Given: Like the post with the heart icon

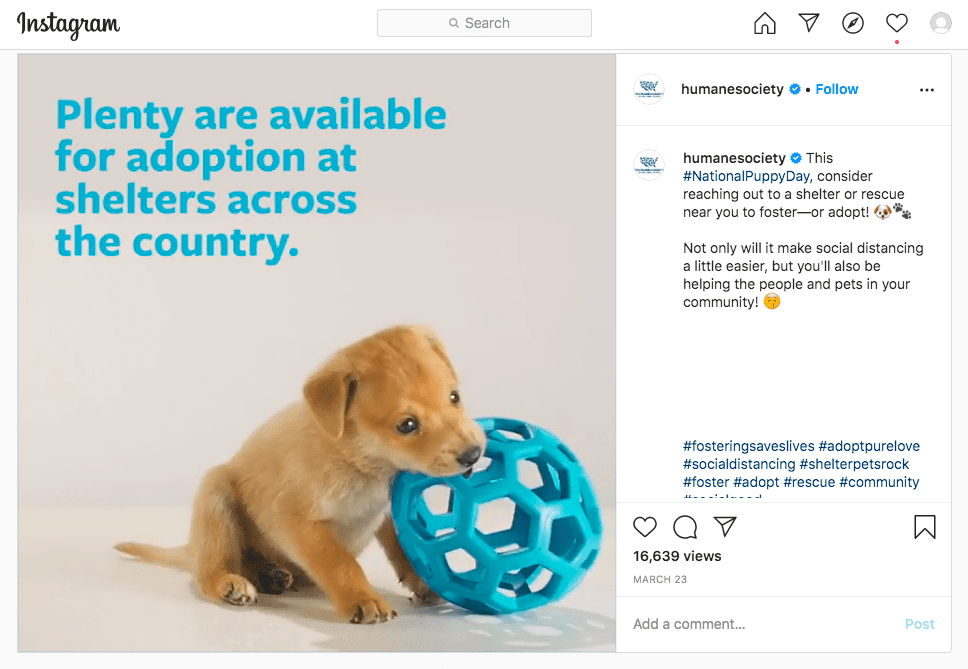Looking at the screenshot, I should (x=645, y=527).
